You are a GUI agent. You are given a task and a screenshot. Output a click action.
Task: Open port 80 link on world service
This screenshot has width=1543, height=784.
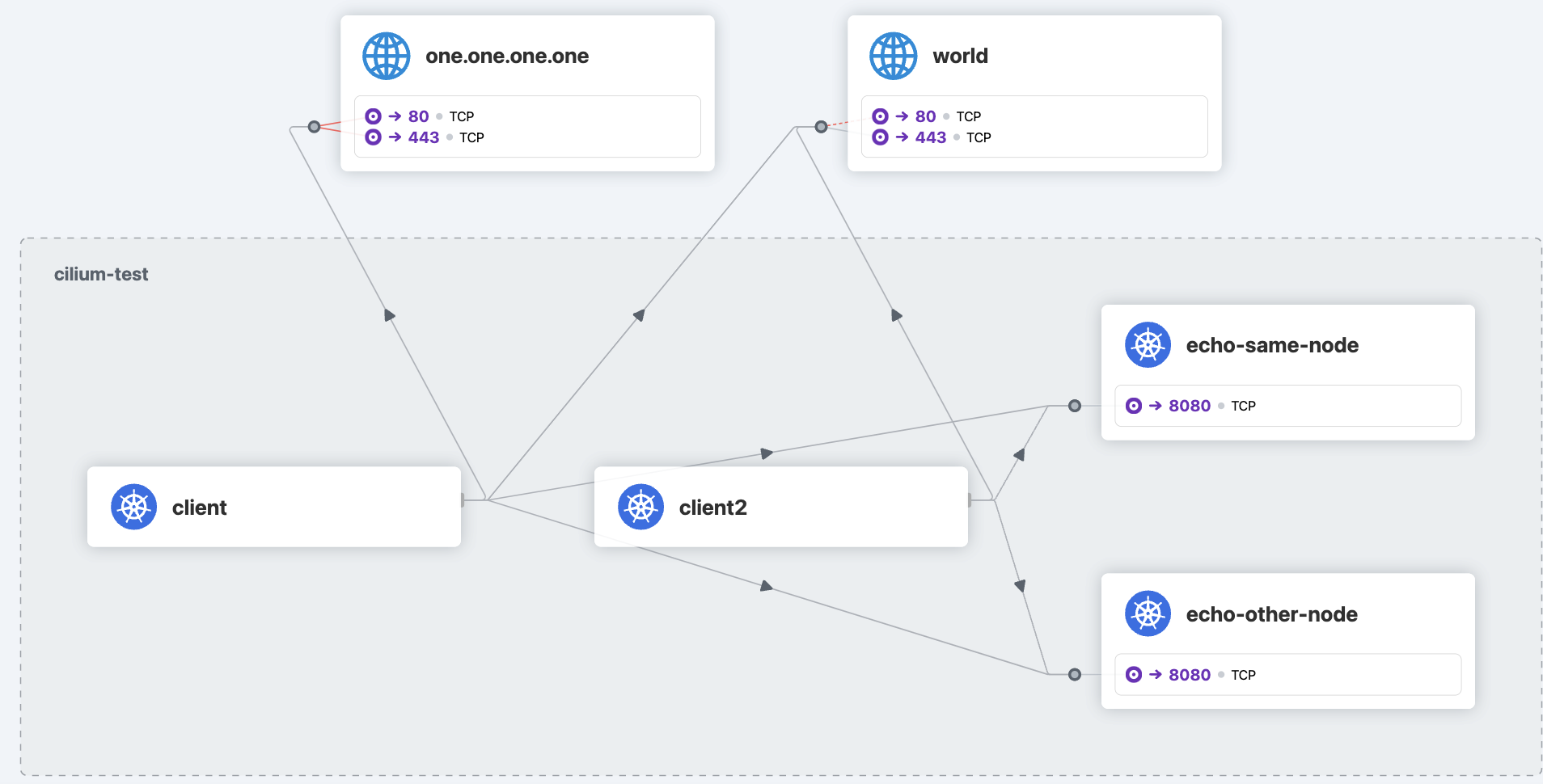pos(924,116)
